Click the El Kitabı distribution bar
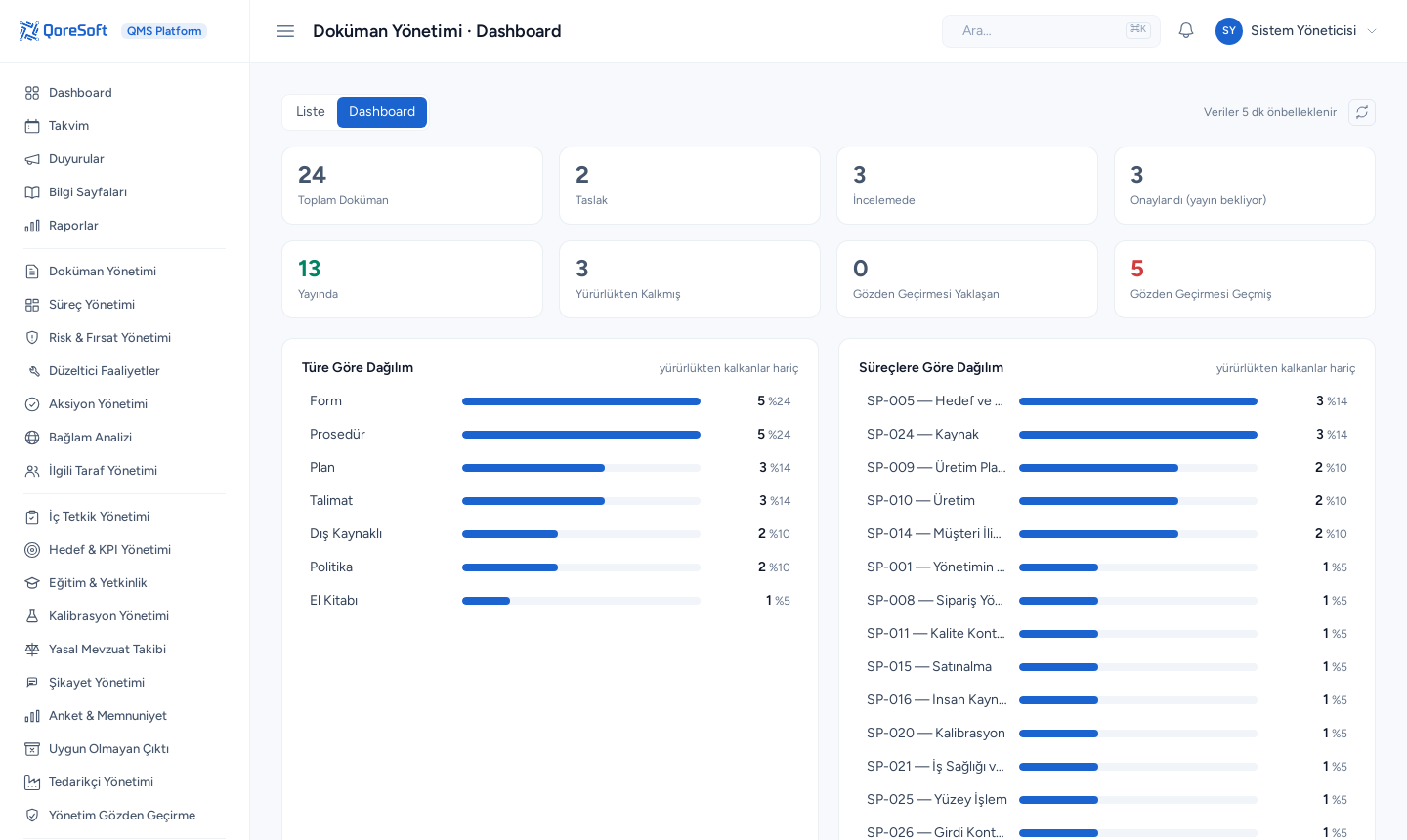Screen dimensions: 1407x840 [x=581, y=601]
